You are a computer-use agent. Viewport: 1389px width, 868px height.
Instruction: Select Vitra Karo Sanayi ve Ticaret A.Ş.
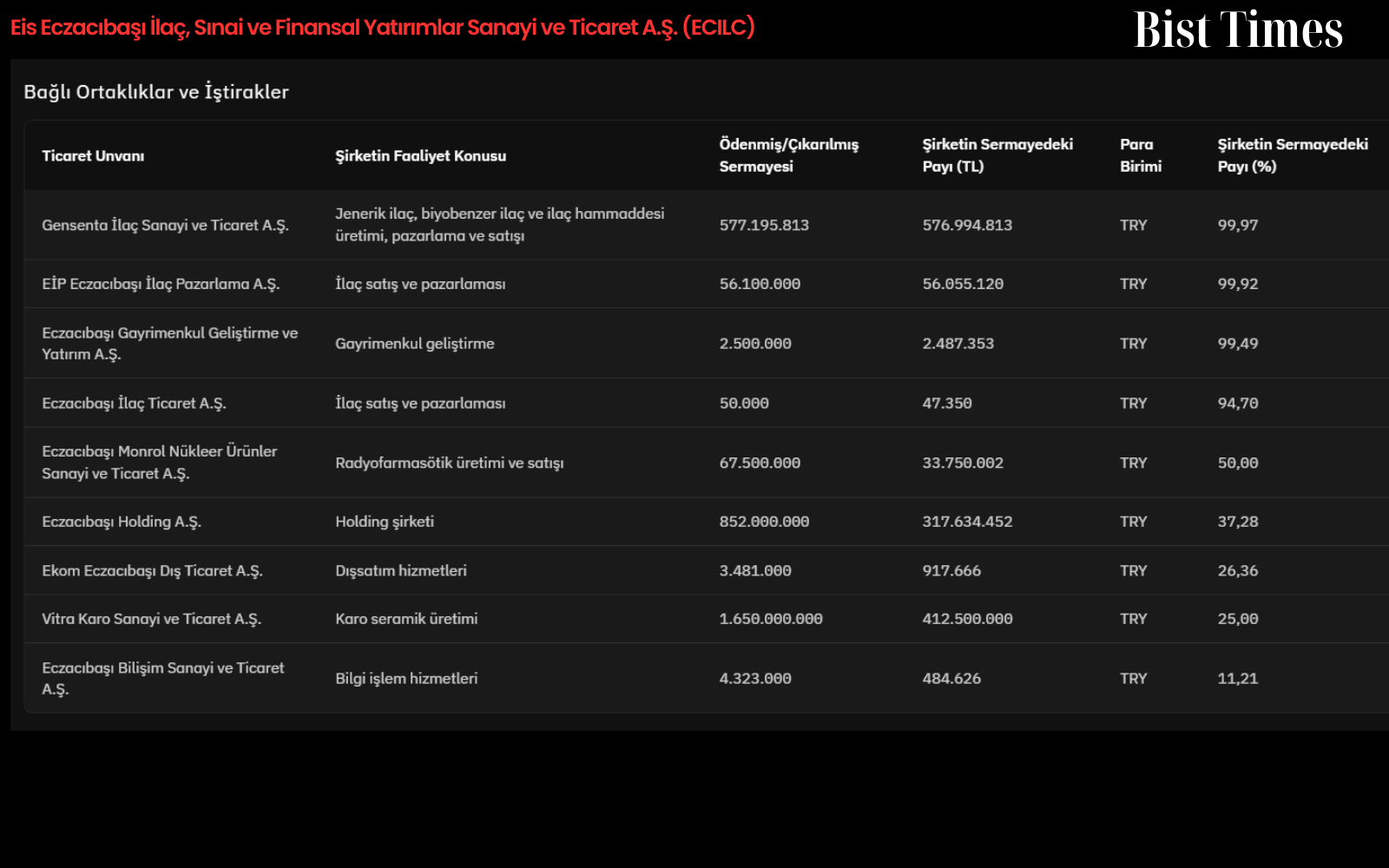[151, 619]
